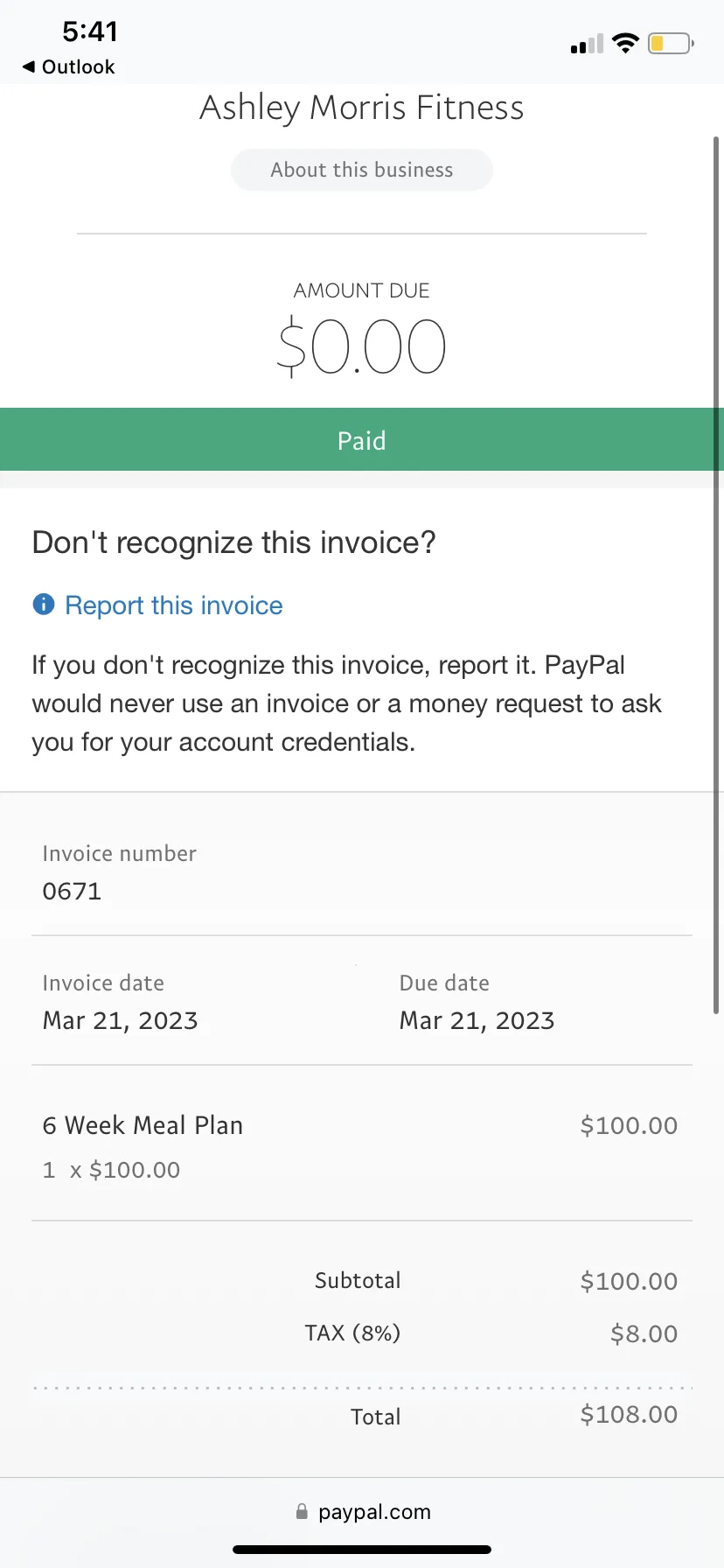
Task: Open About this business
Action: pyautogui.click(x=362, y=170)
